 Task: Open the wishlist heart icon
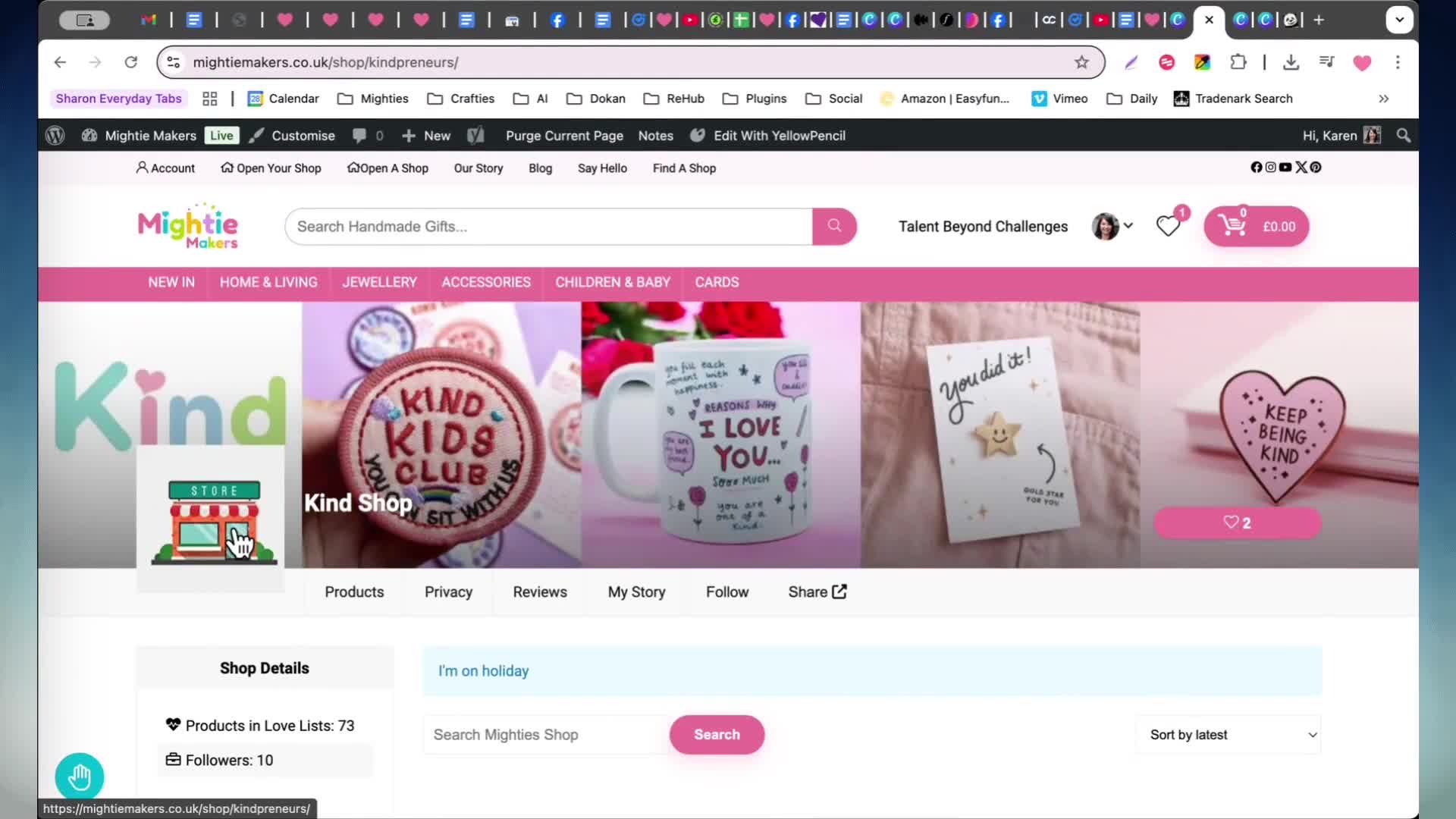1168,226
